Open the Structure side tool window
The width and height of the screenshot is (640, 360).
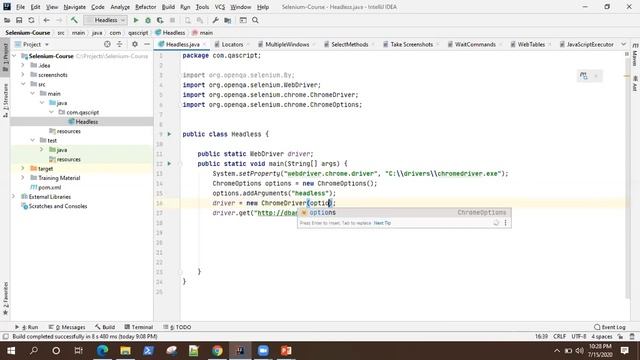pyautogui.click(x=5, y=100)
